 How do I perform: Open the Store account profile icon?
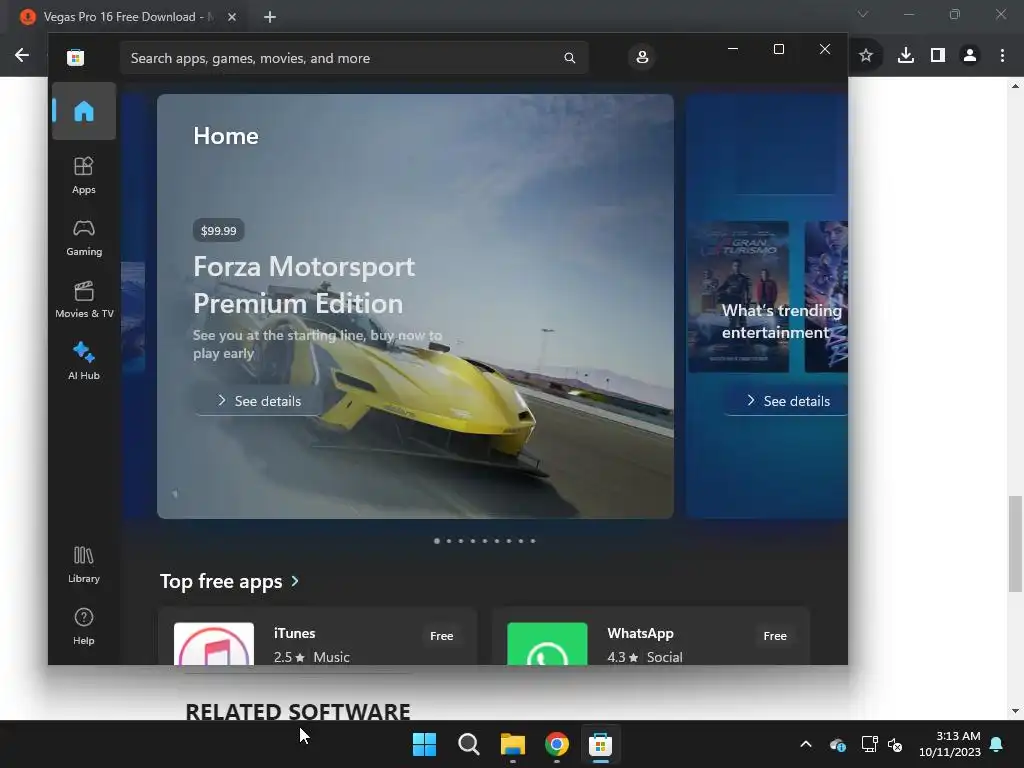[642, 57]
